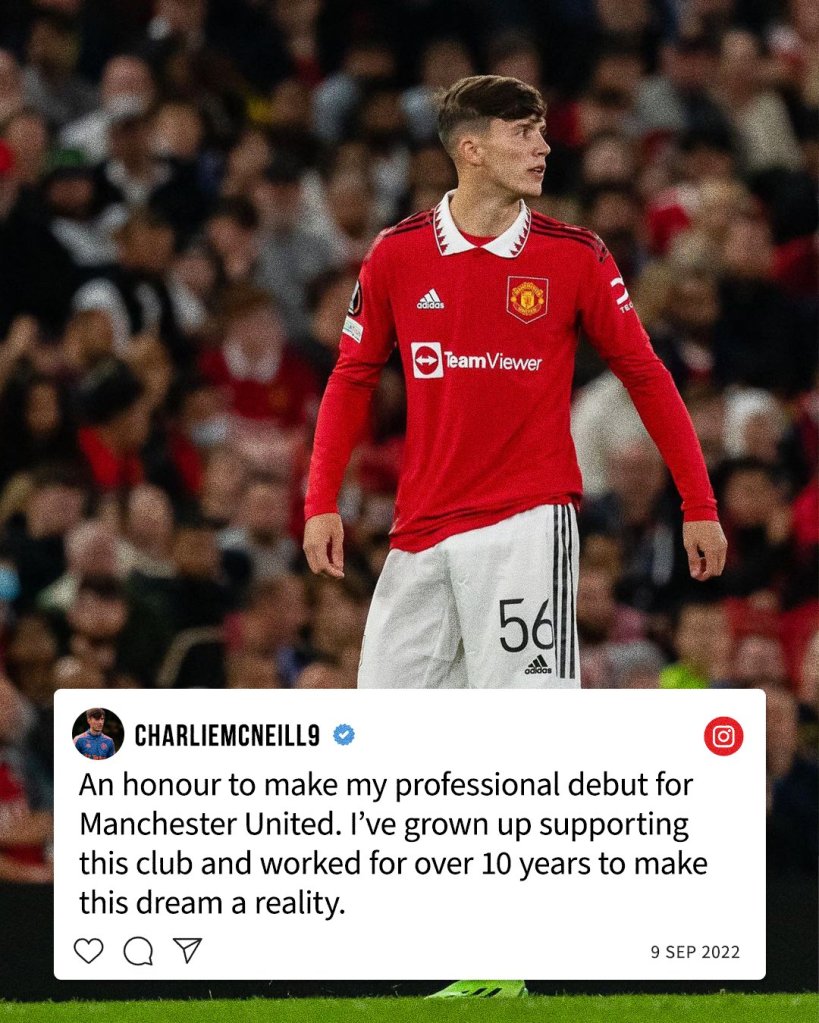Click the caption text beginning 'An honour'
Screen dimensions: 819x1023
tap(394, 844)
